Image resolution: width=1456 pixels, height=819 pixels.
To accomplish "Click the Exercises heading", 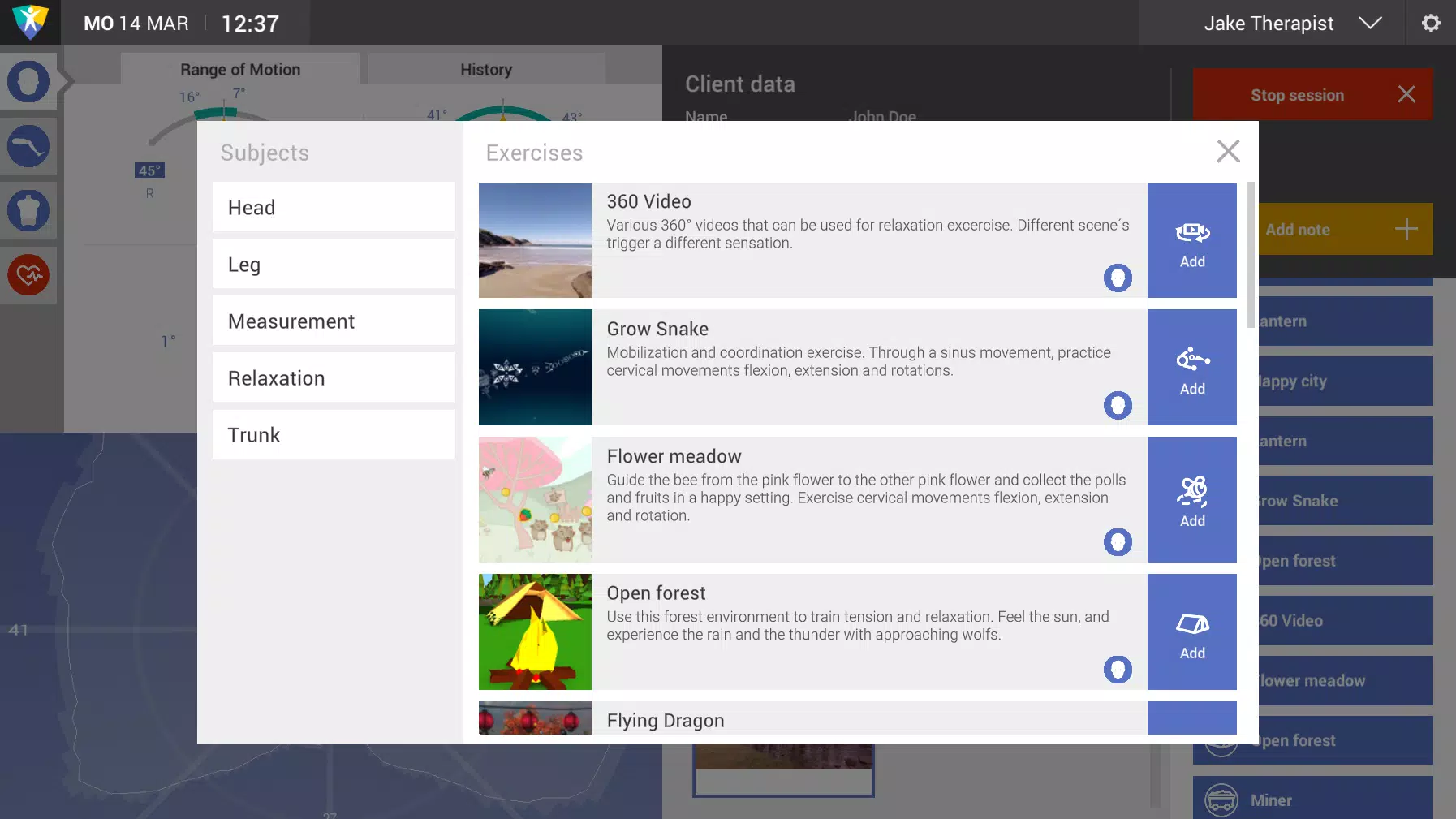I will (534, 153).
